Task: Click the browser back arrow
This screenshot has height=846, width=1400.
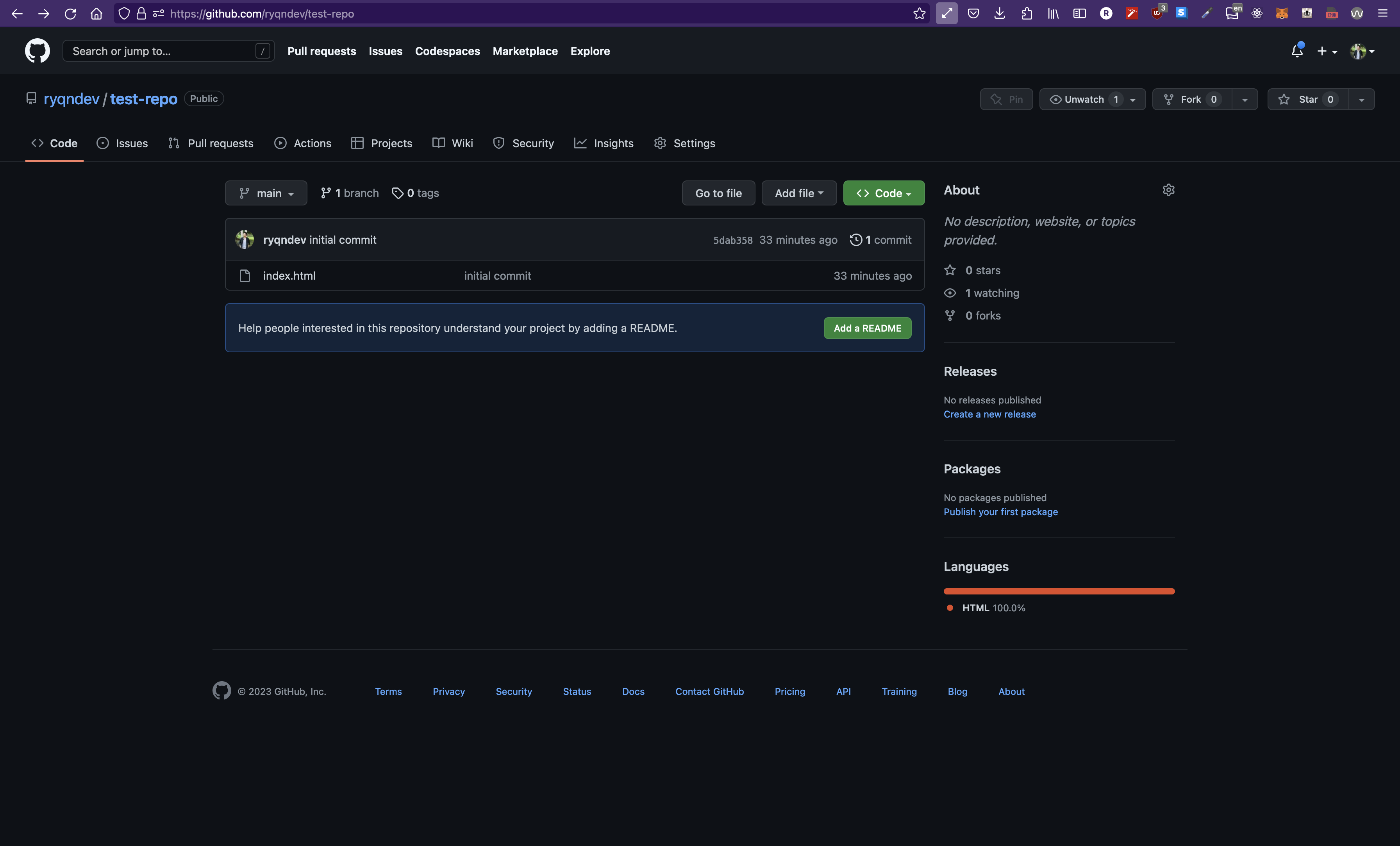Action: pyautogui.click(x=17, y=14)
